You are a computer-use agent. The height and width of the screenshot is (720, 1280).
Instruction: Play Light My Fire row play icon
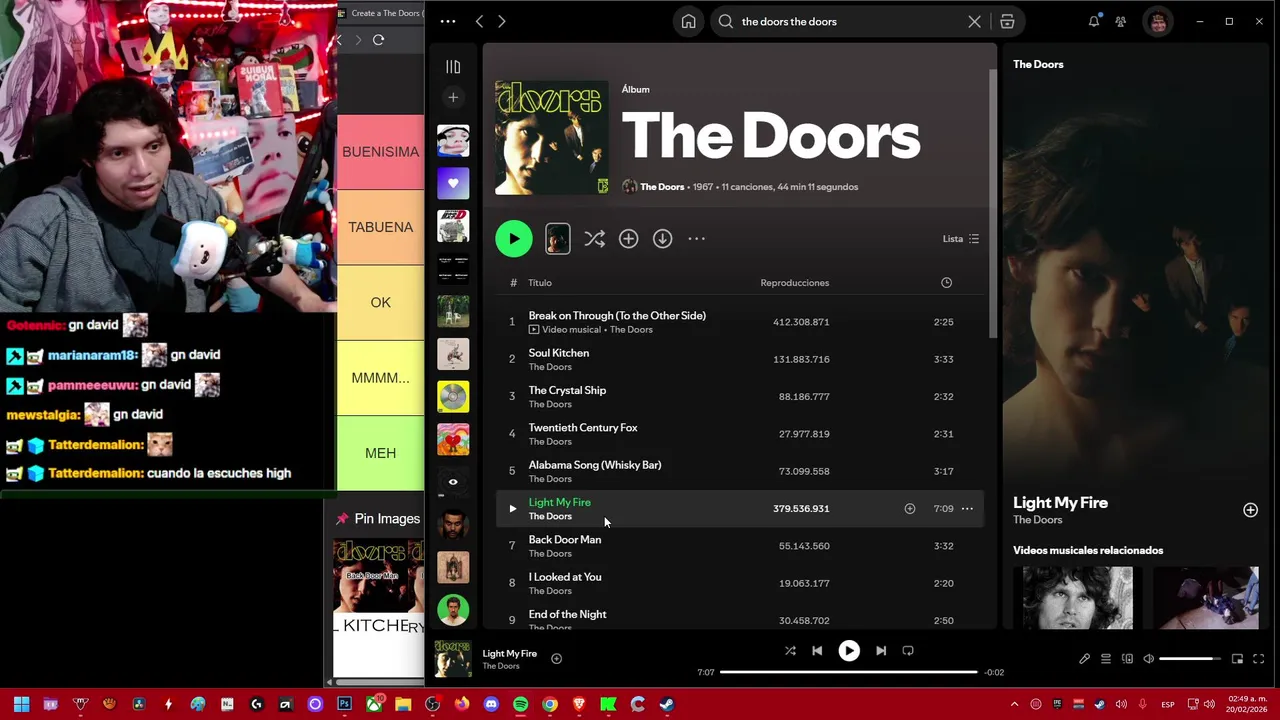coord(512,509)
